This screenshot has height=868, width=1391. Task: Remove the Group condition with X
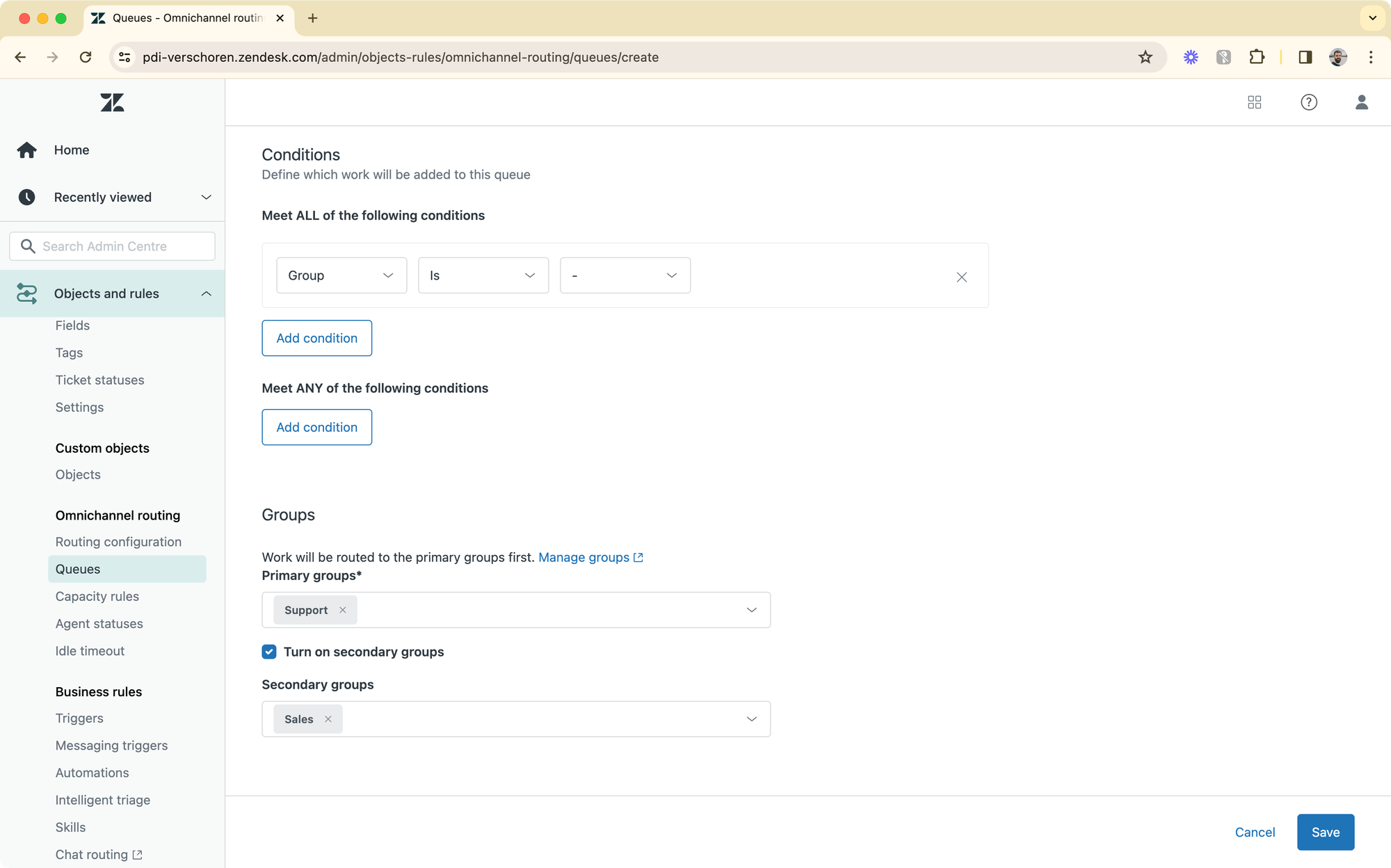click(x=961, y=277)
